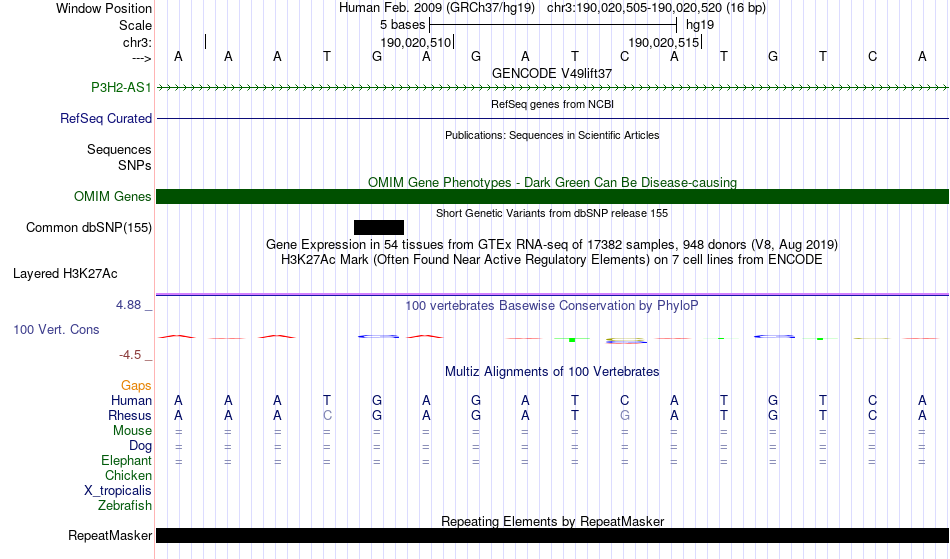
Task: Click the RepeatMasker track label
Action: [110, 535]
